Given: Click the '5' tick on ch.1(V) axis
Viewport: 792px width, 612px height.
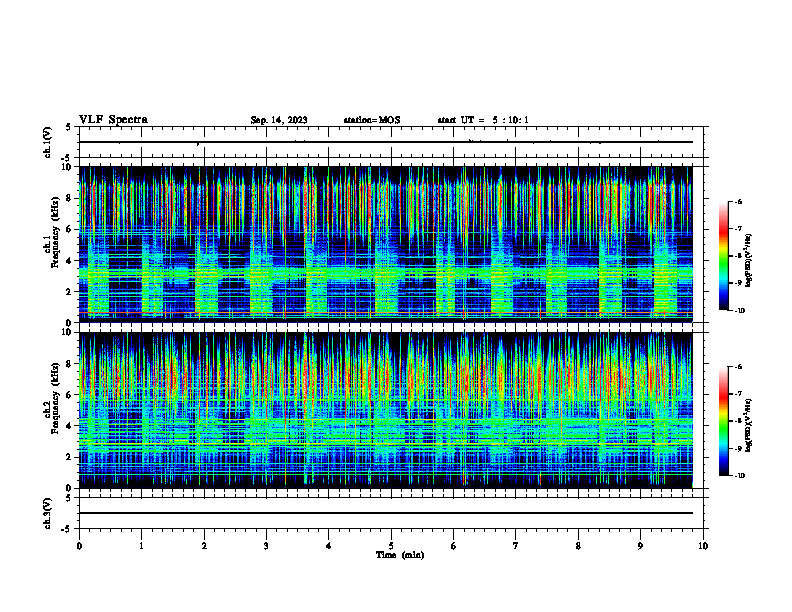Looking at the screenshot, I should [69, 127].
